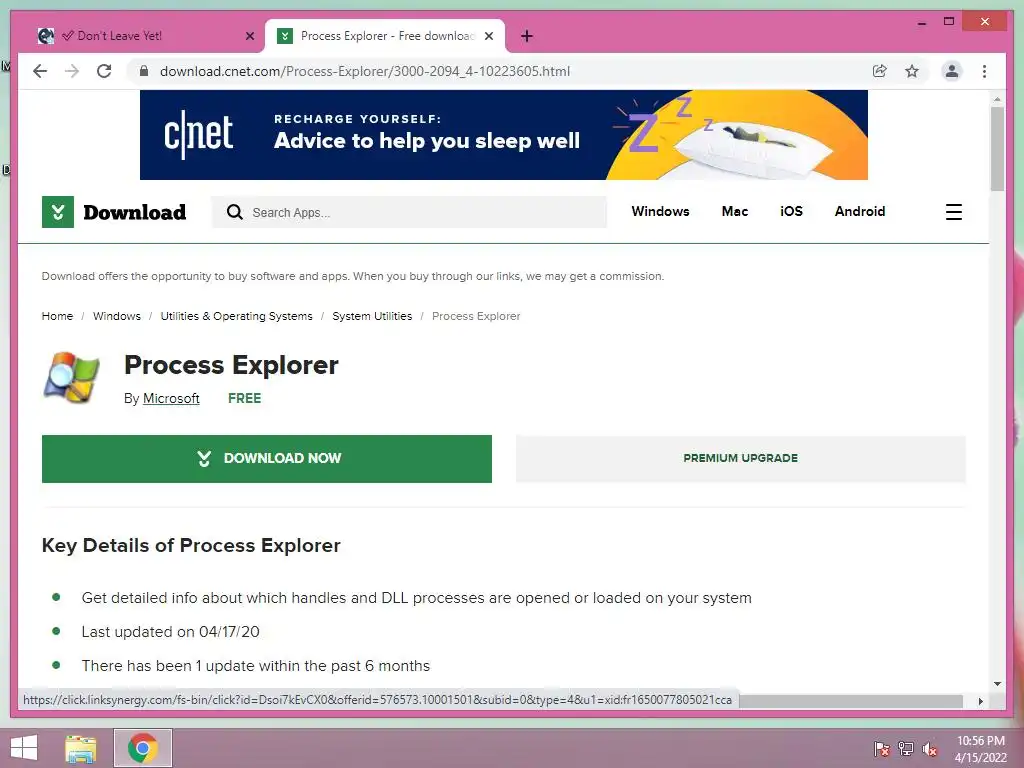Image resolution: width=1024 pixels, height=768 pixels.
Task: Reload the page with the refresh icon
Action: (104, 71)
